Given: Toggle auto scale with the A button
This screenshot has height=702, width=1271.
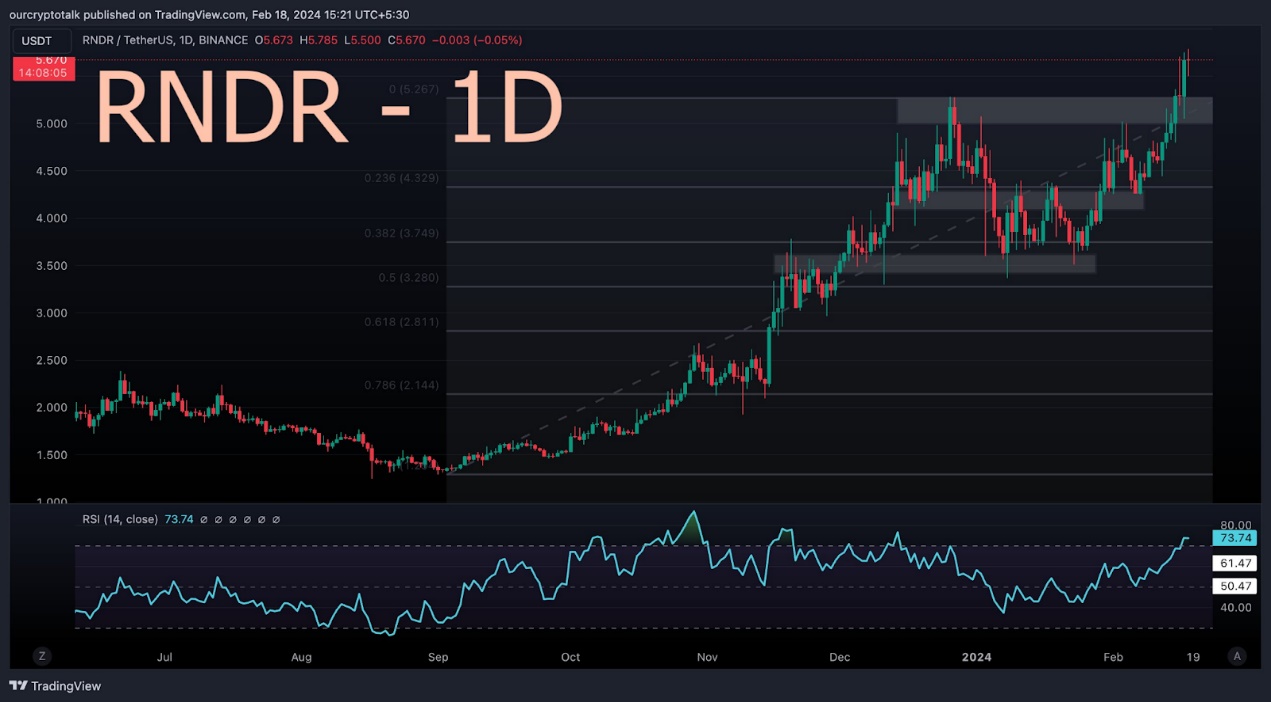Looking at the screenshot, I should (1237, 656).
